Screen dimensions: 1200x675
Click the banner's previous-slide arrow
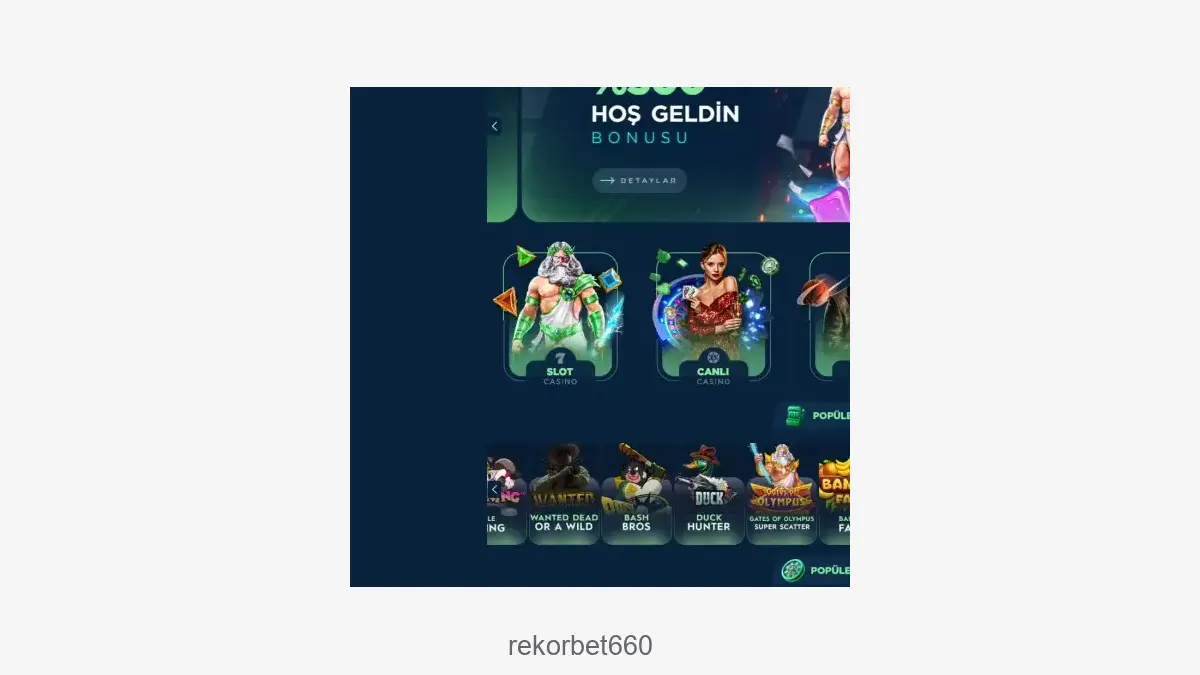pyautogui.click(x=494, y=126)
